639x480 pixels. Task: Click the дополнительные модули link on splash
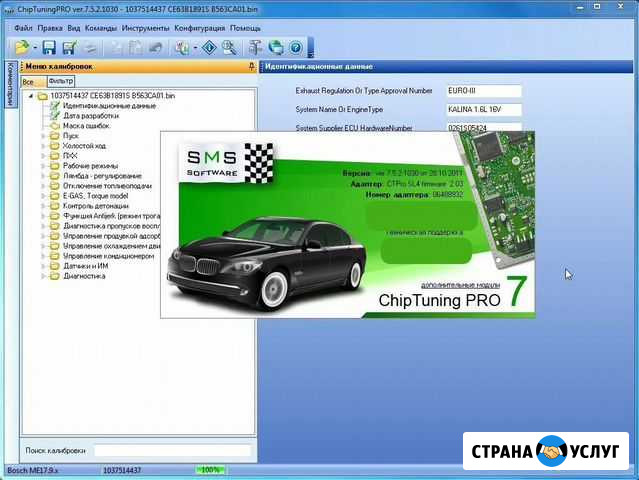pos(460,285)
